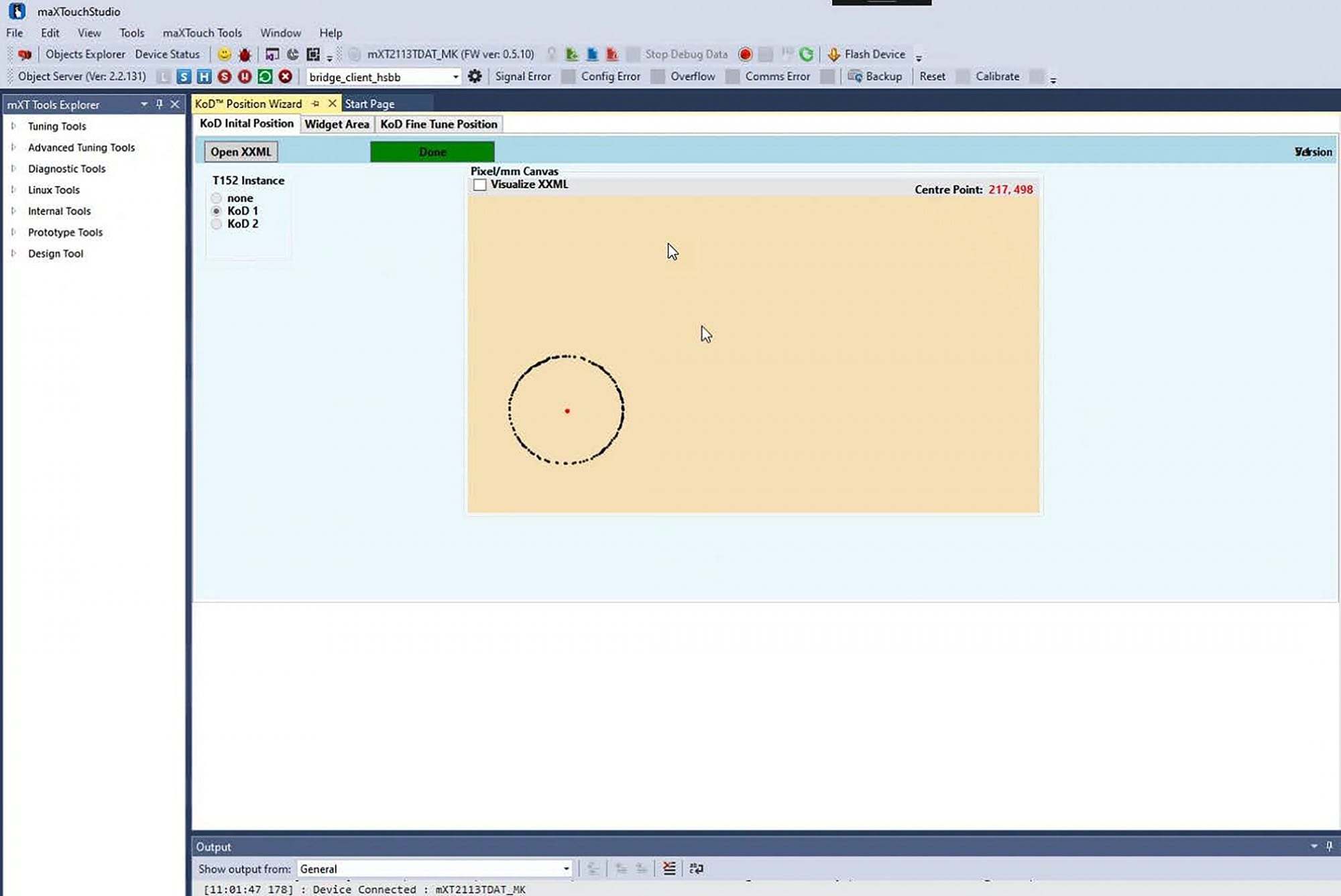Pin the mXT Tools Explorer panel
Screen dimensions: 1341x896
[159, 105]
